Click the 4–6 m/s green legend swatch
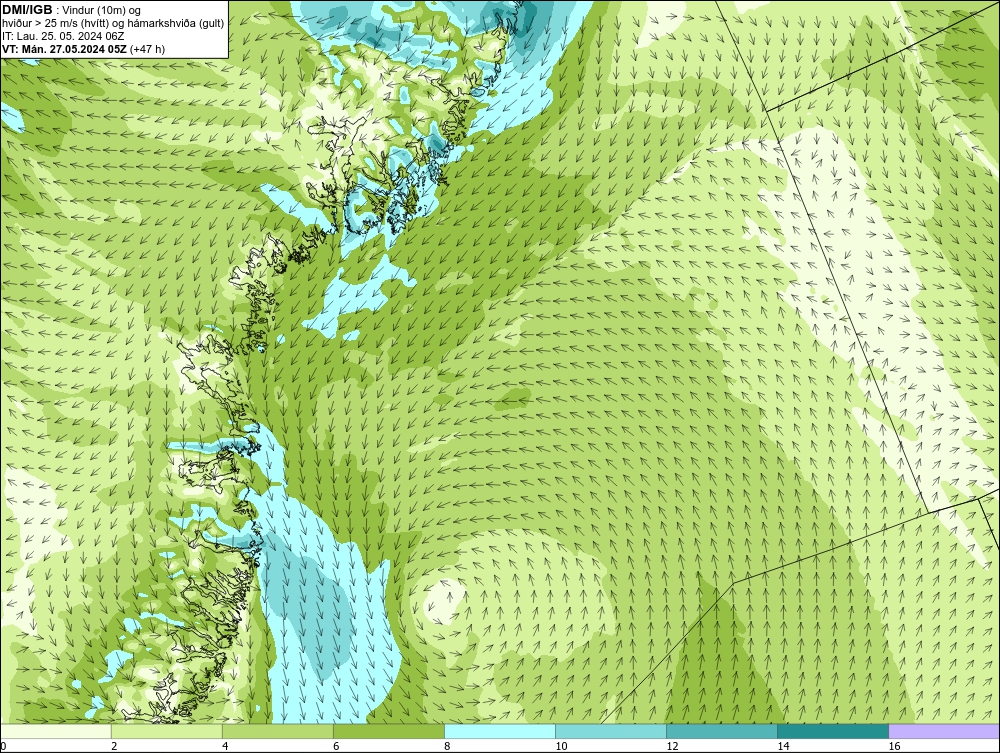The image size is (1000, 753). (x=278, y=731)
